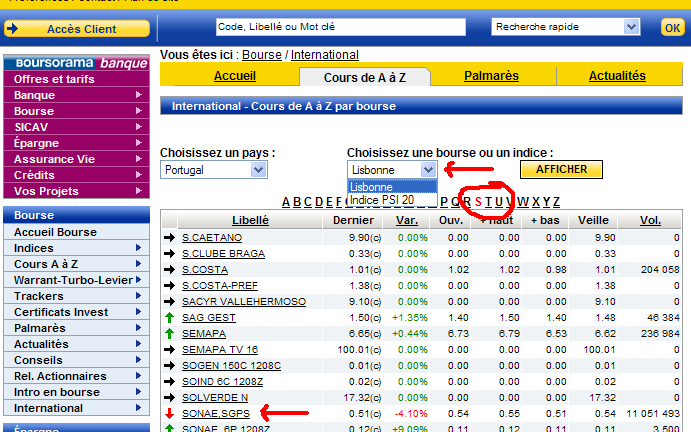
Task: Click the black arrow beside SOIND 6C 1208Z
Action: (x=169, y=382)
